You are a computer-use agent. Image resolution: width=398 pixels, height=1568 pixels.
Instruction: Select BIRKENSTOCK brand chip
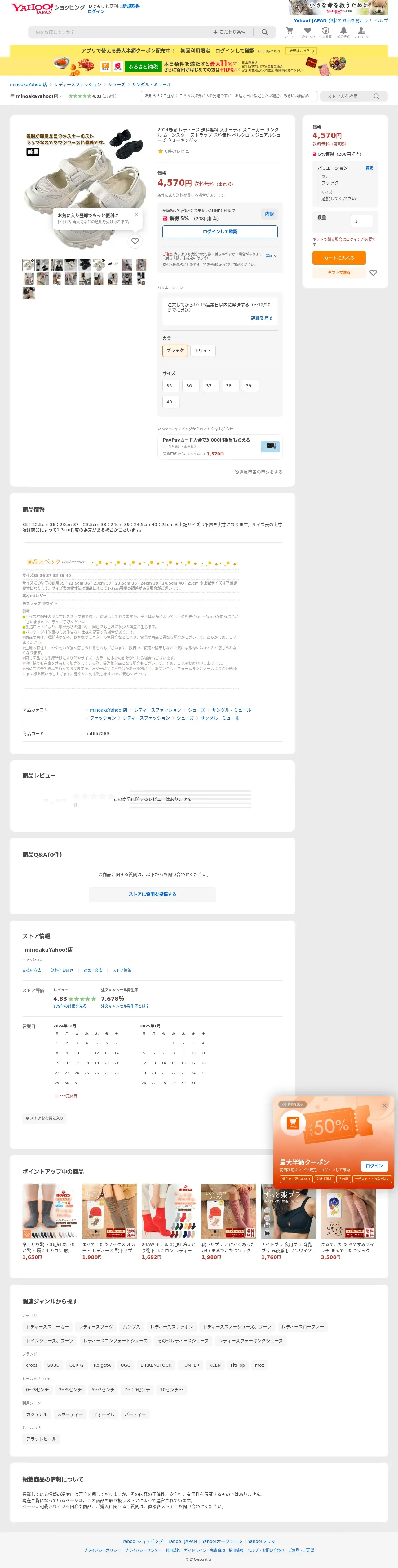point(156,1365)
